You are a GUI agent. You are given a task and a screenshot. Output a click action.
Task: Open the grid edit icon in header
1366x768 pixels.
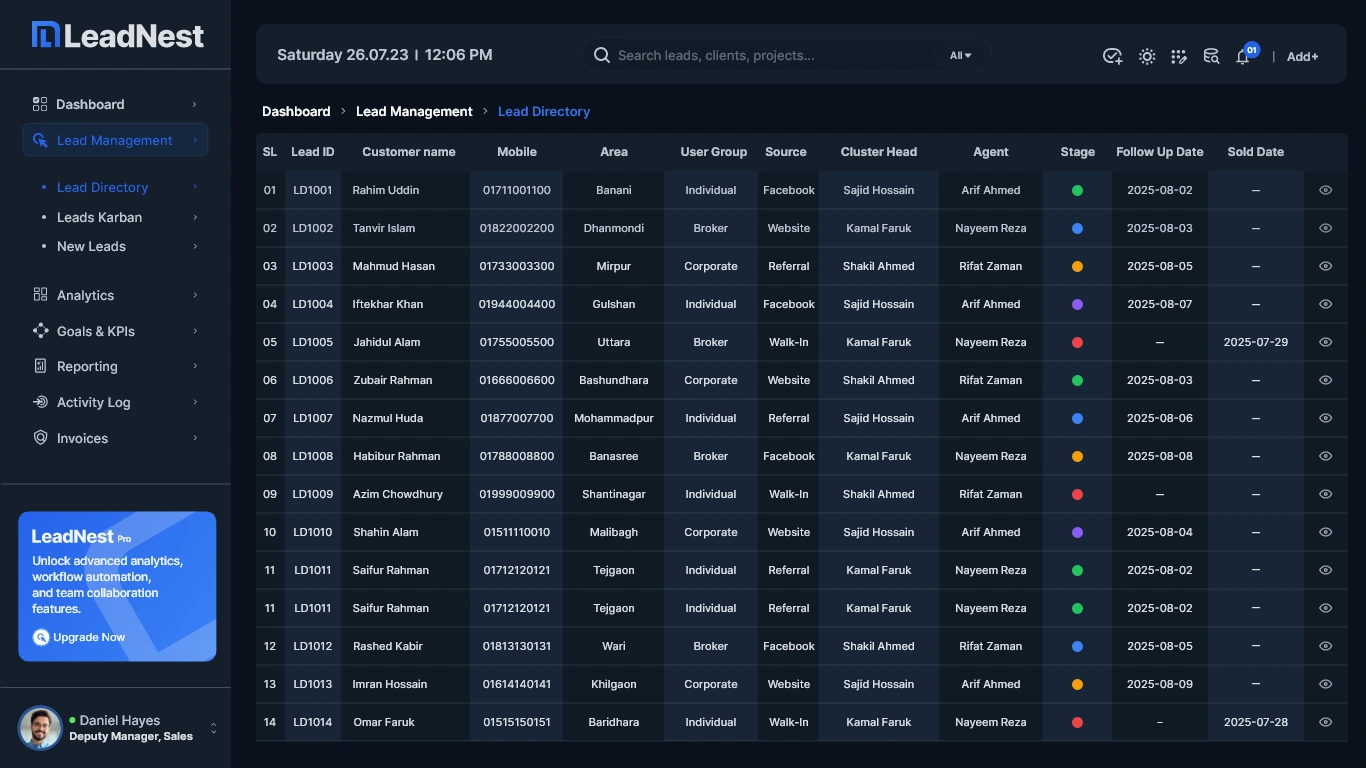click(x=1179, y=56)
